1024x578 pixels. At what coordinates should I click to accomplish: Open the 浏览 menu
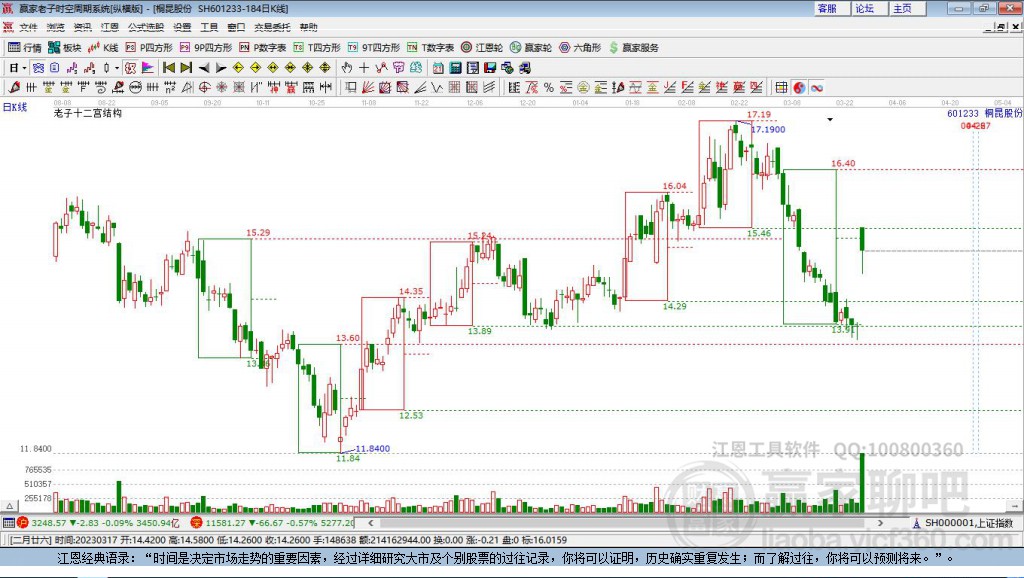(56, 27)
